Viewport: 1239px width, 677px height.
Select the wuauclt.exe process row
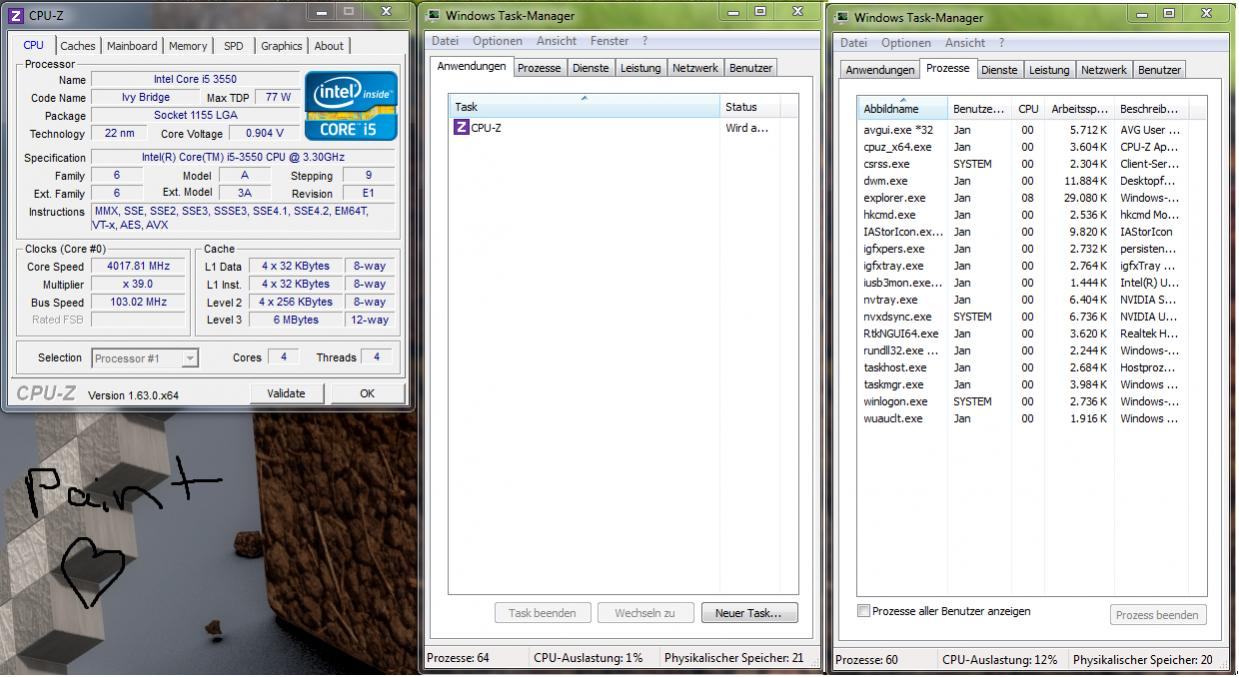[x=1032, y=418]
